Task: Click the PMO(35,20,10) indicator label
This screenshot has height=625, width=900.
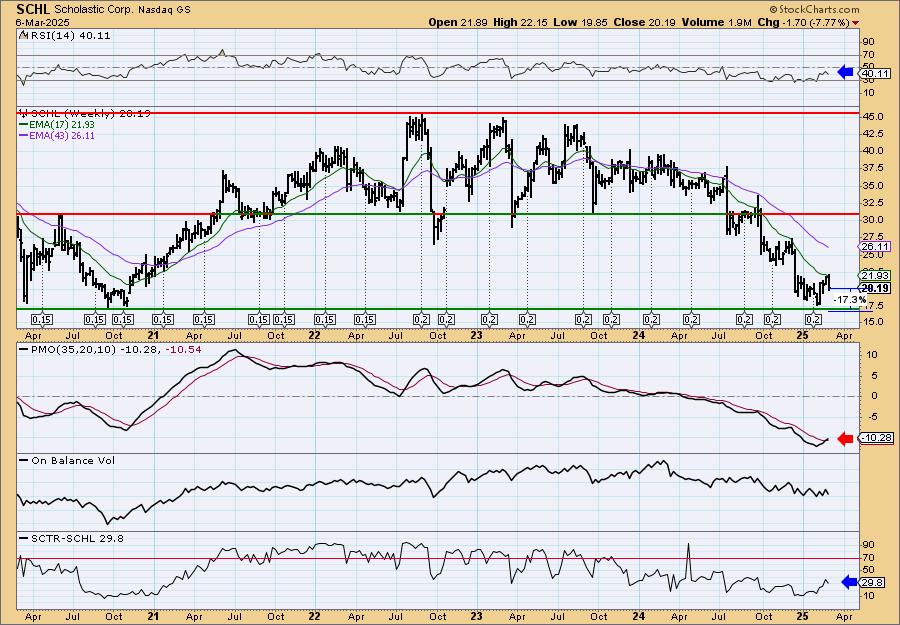Action: [x=72, y=350]
